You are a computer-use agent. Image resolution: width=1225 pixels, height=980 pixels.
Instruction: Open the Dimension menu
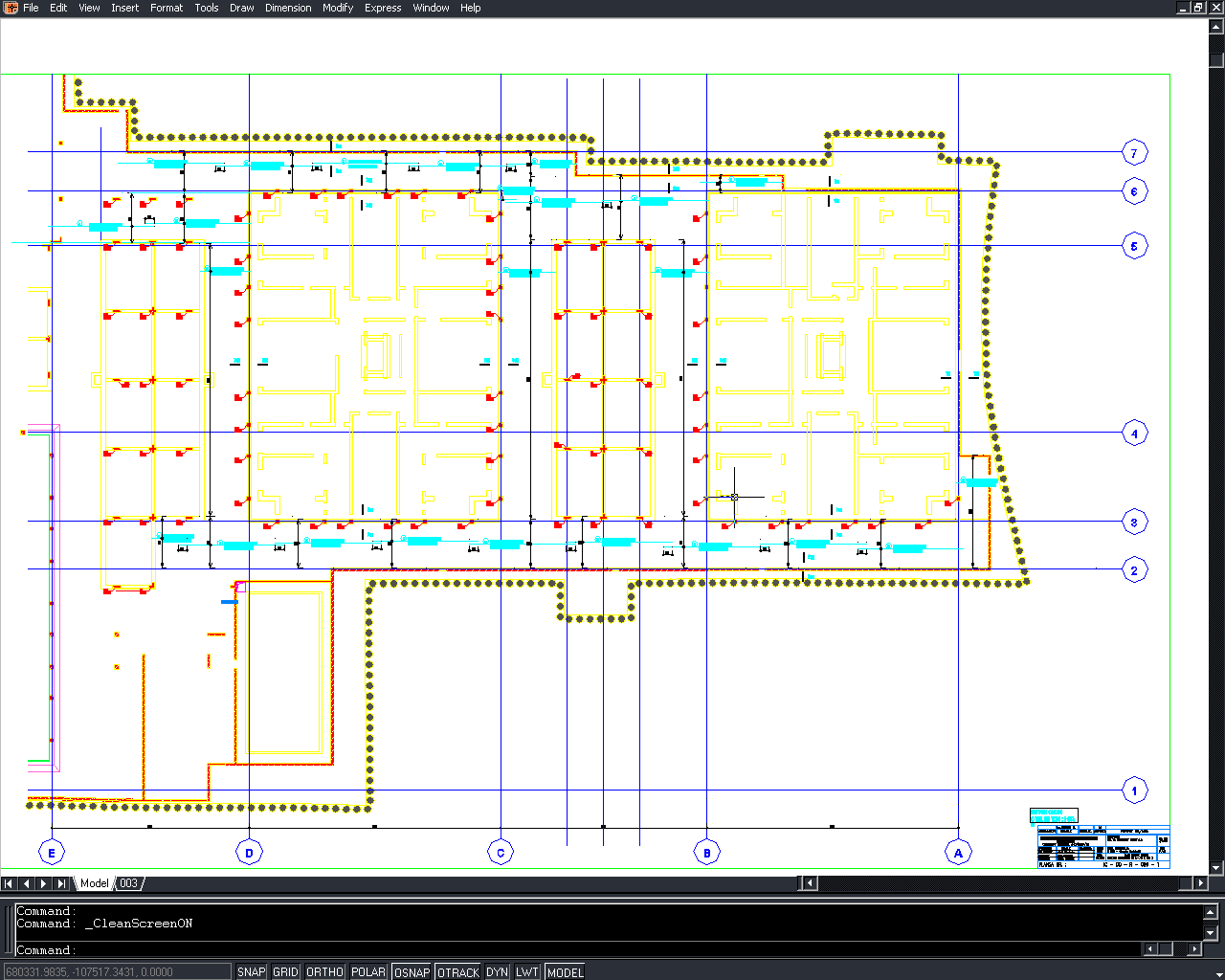(x=288, y=8)
